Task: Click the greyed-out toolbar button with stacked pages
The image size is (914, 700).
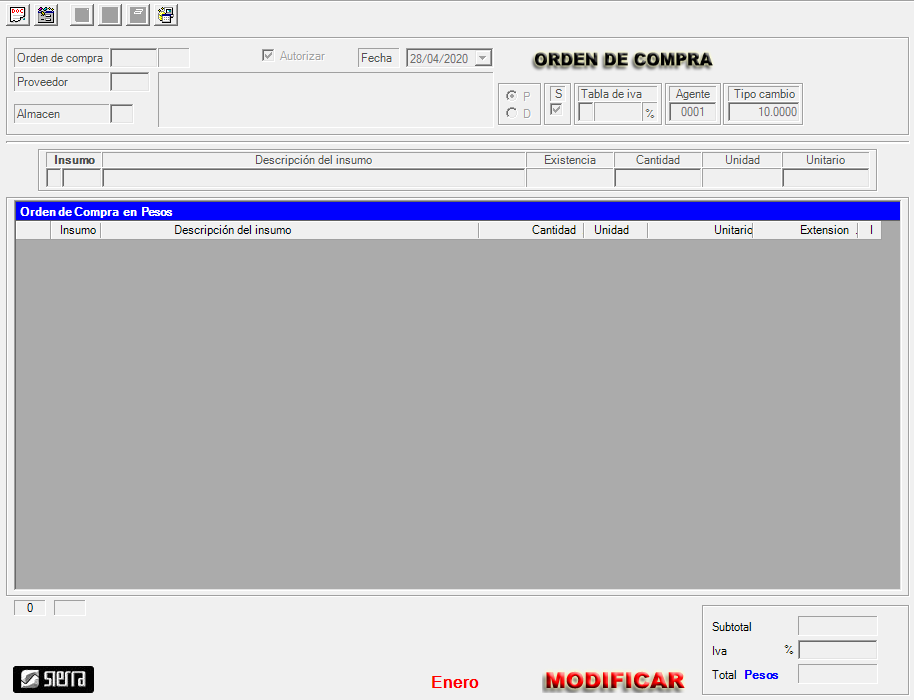Action: [x=138, y=15]
